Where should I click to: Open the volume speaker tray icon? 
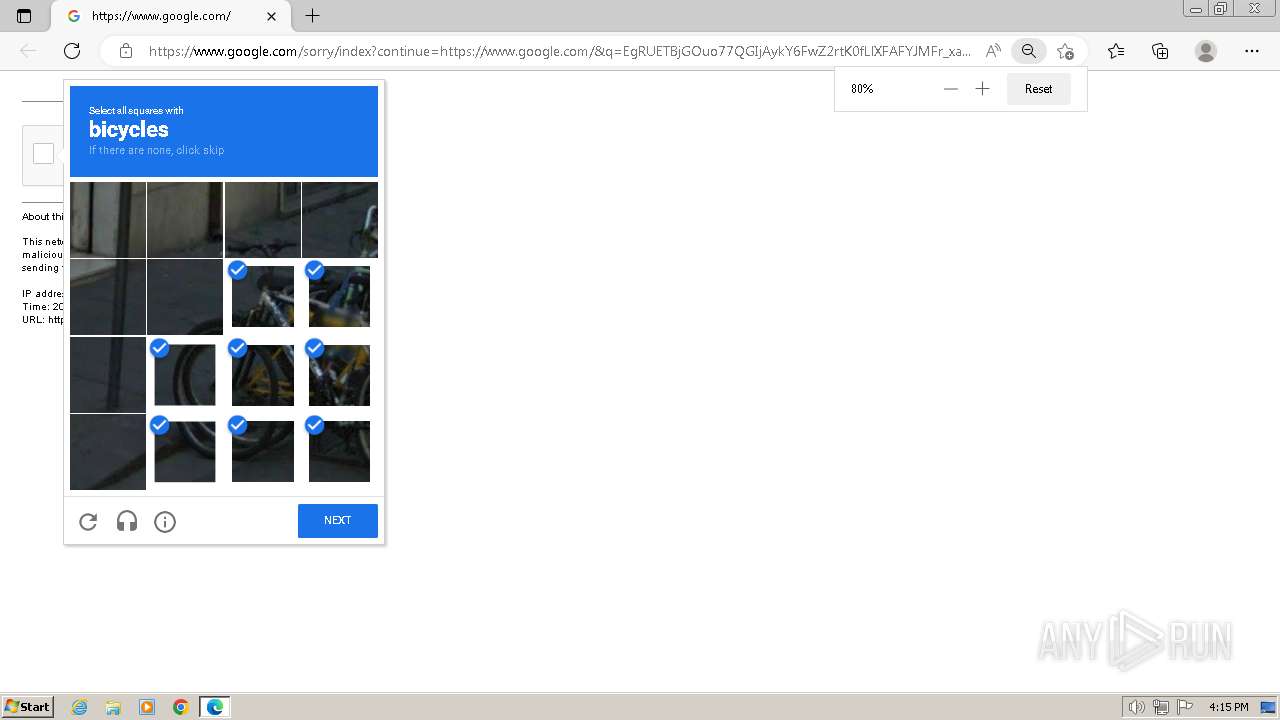click(1137, 707)
